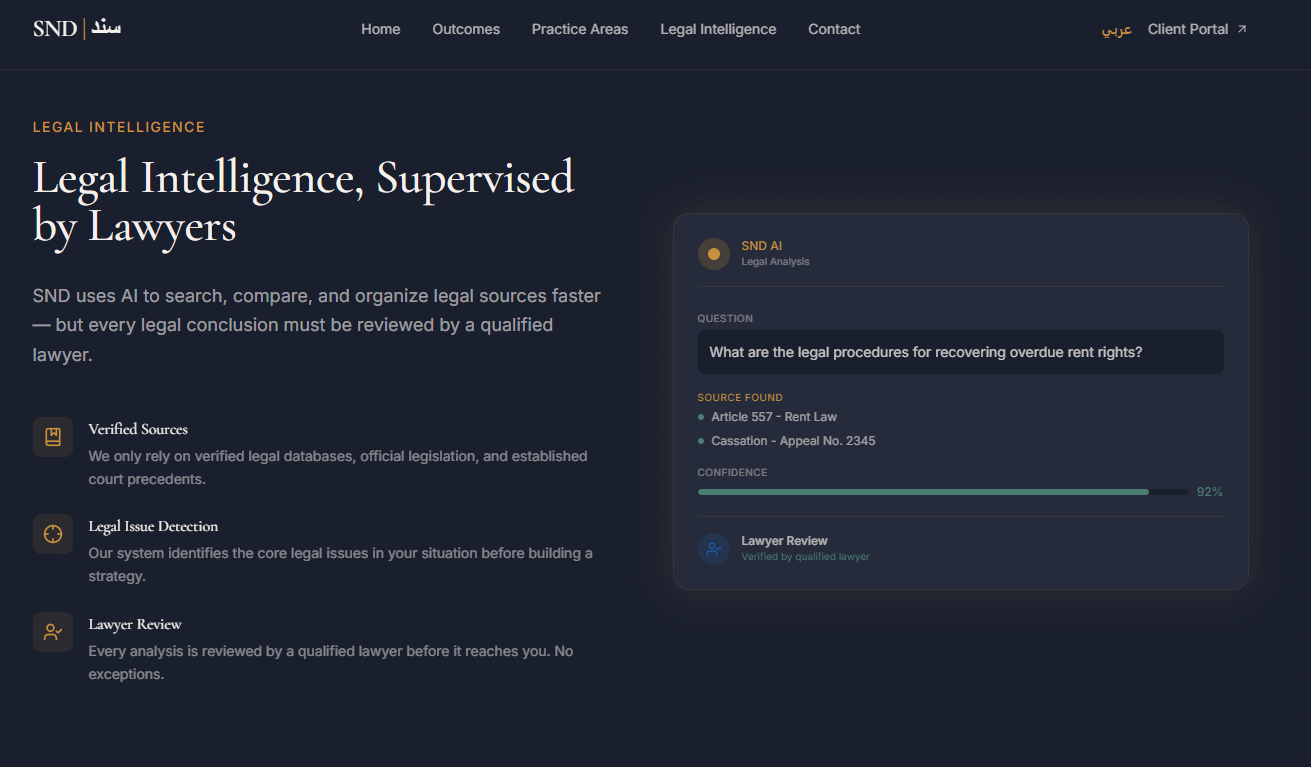Click the 'Legal Issue Detection' heading

153,526
